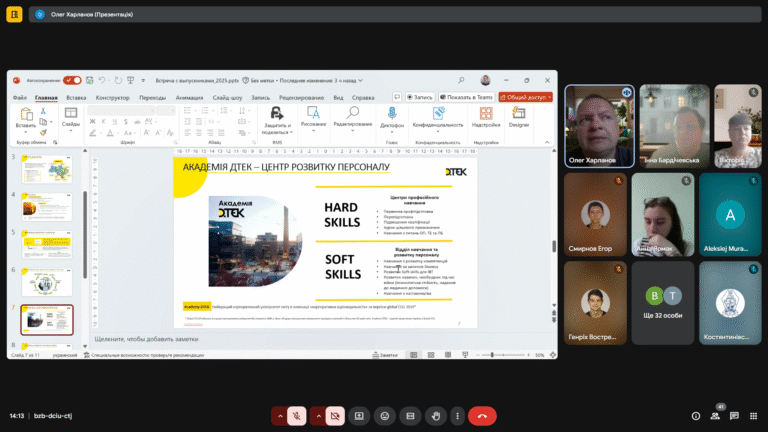
Task: Toggle the AutoSave switch in PowerPoint
Action: click(x=72, y=80)
